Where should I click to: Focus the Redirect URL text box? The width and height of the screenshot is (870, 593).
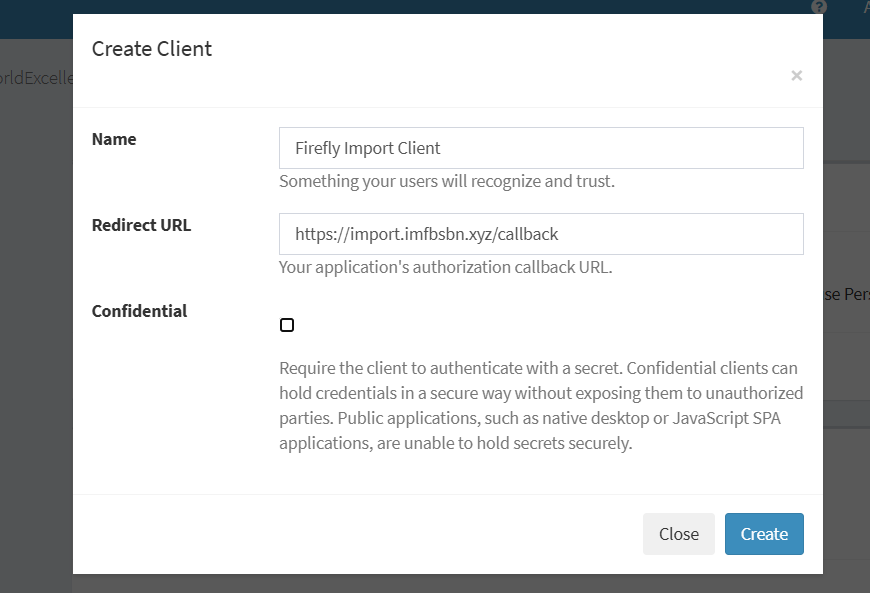tap(541, 234)
